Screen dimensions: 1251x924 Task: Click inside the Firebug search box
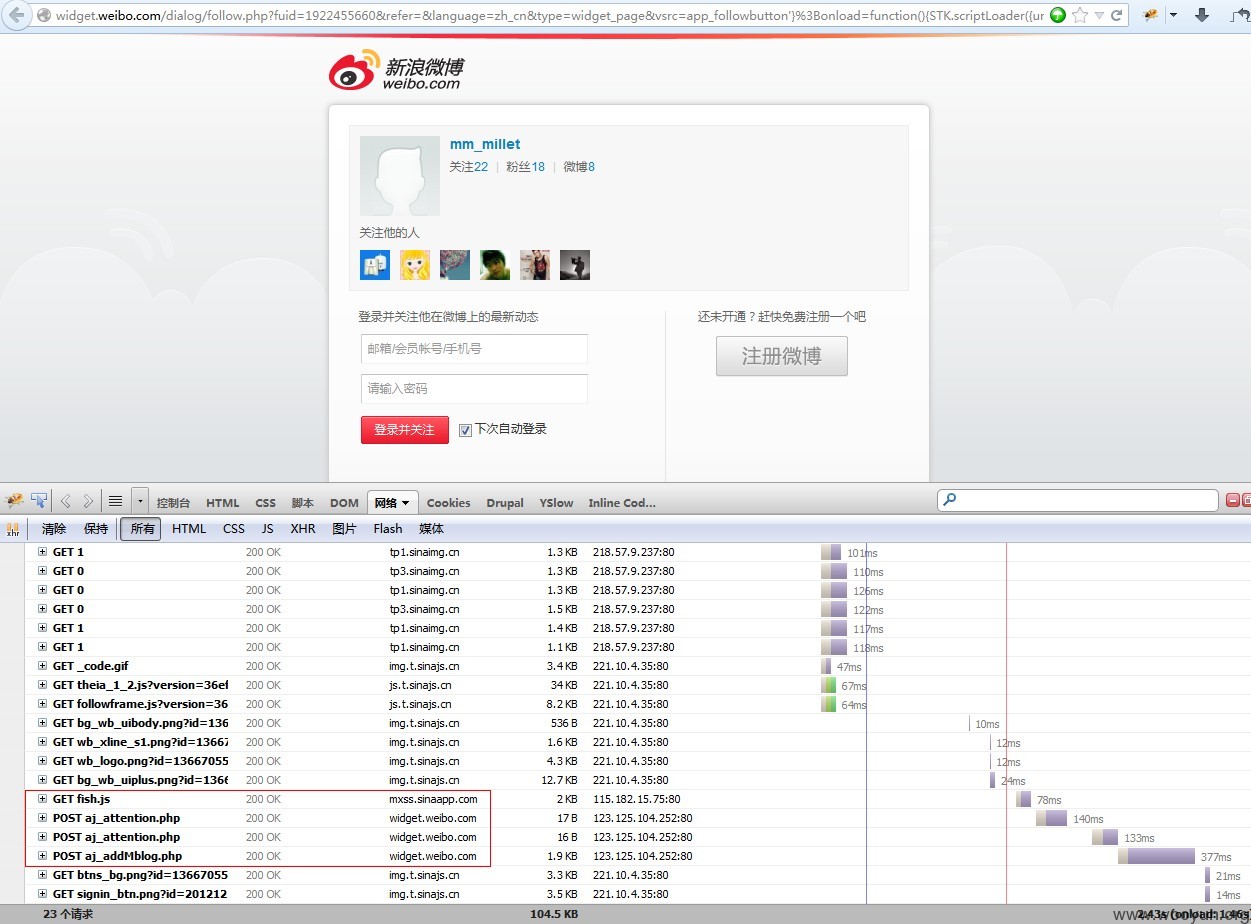pyautogui.click(x=1078, y=500)
